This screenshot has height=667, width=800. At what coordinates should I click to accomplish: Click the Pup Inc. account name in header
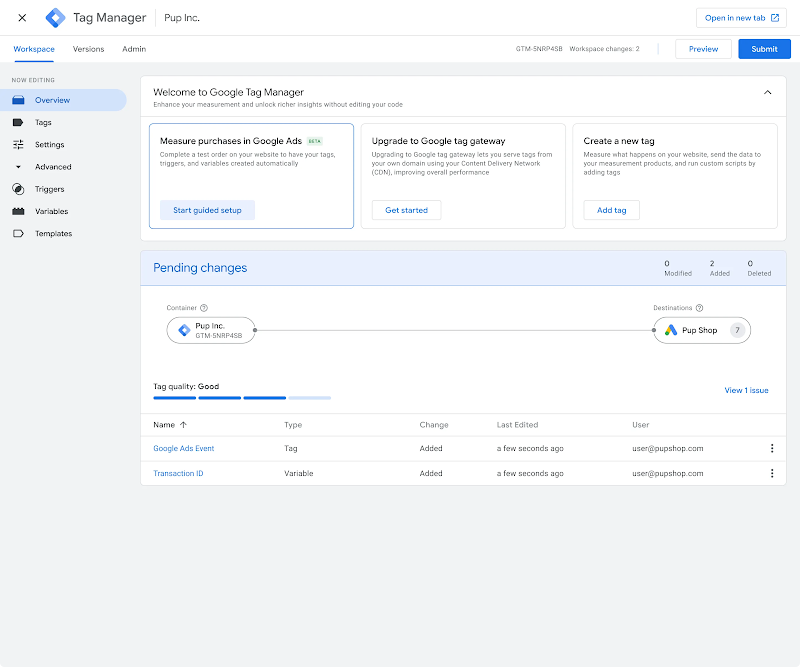(x=182, y=18)
